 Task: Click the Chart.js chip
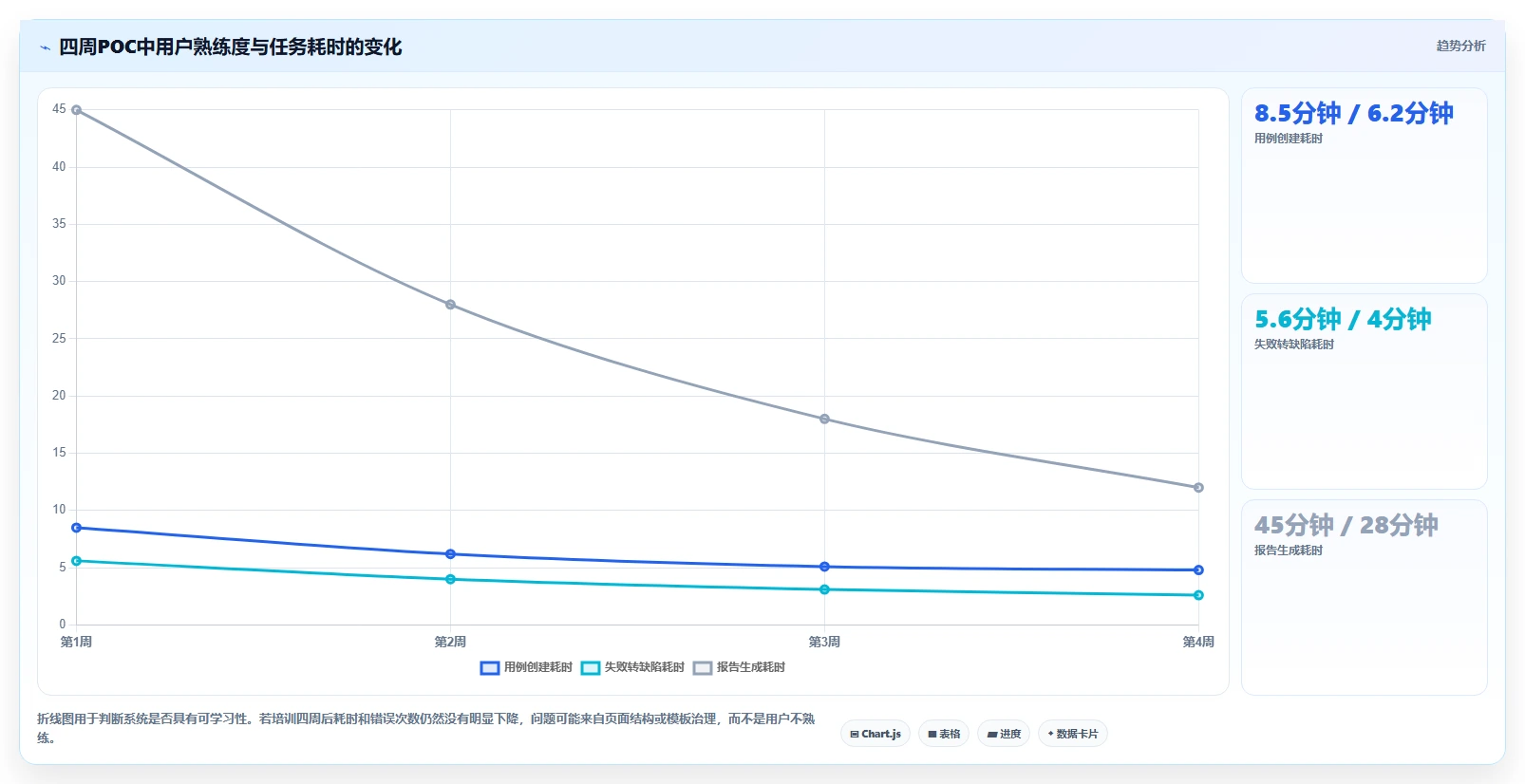875,734
